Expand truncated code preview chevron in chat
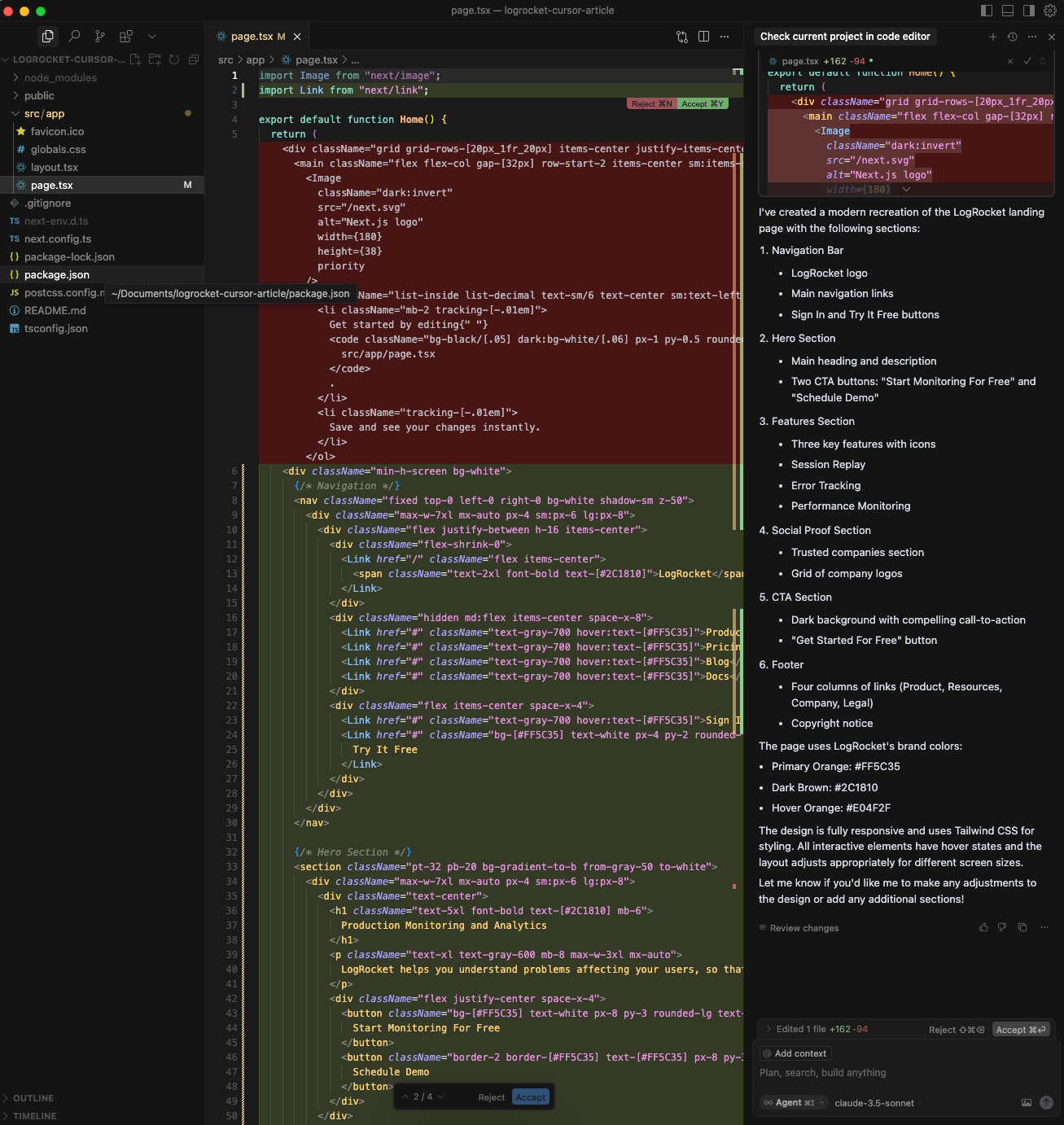The width and height of the screenshot is (1064, 1125). 906,190
